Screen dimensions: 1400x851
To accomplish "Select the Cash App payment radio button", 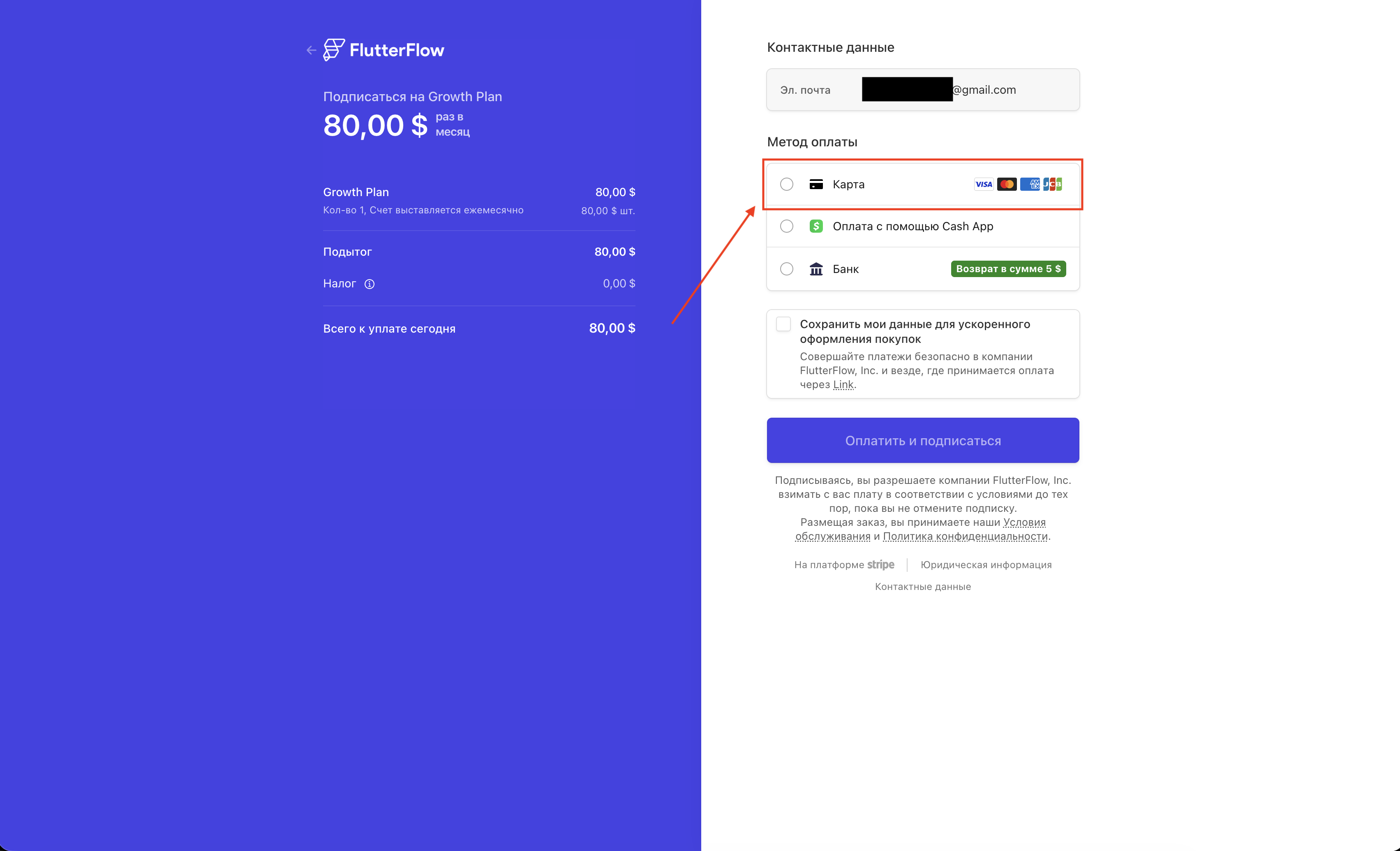I will [x=786, y=226].
